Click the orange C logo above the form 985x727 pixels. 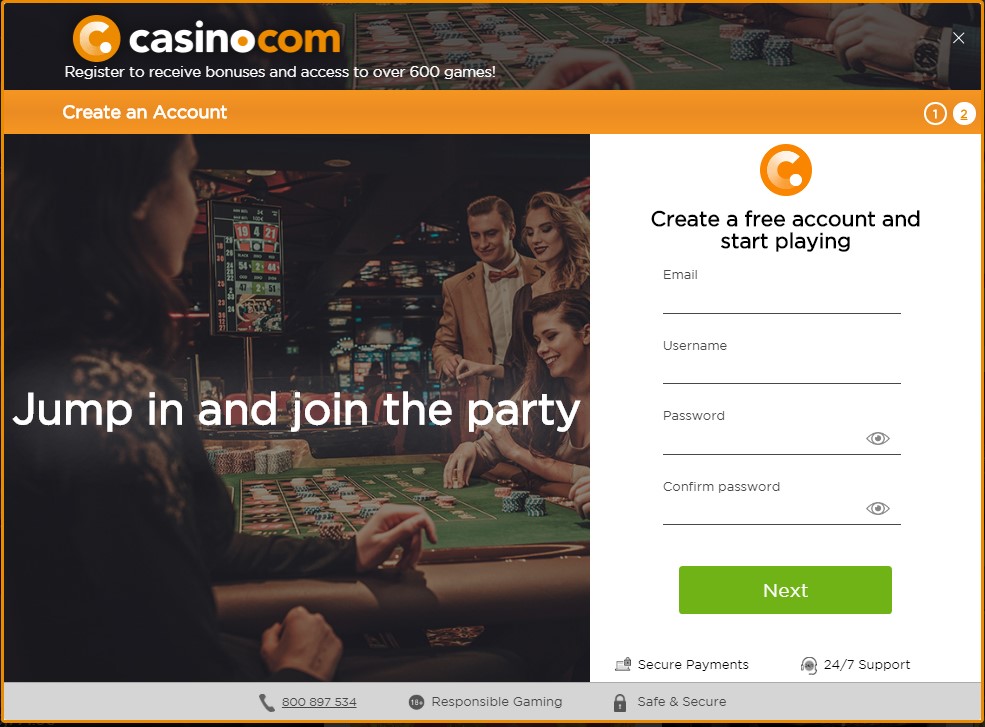point(785,170)
